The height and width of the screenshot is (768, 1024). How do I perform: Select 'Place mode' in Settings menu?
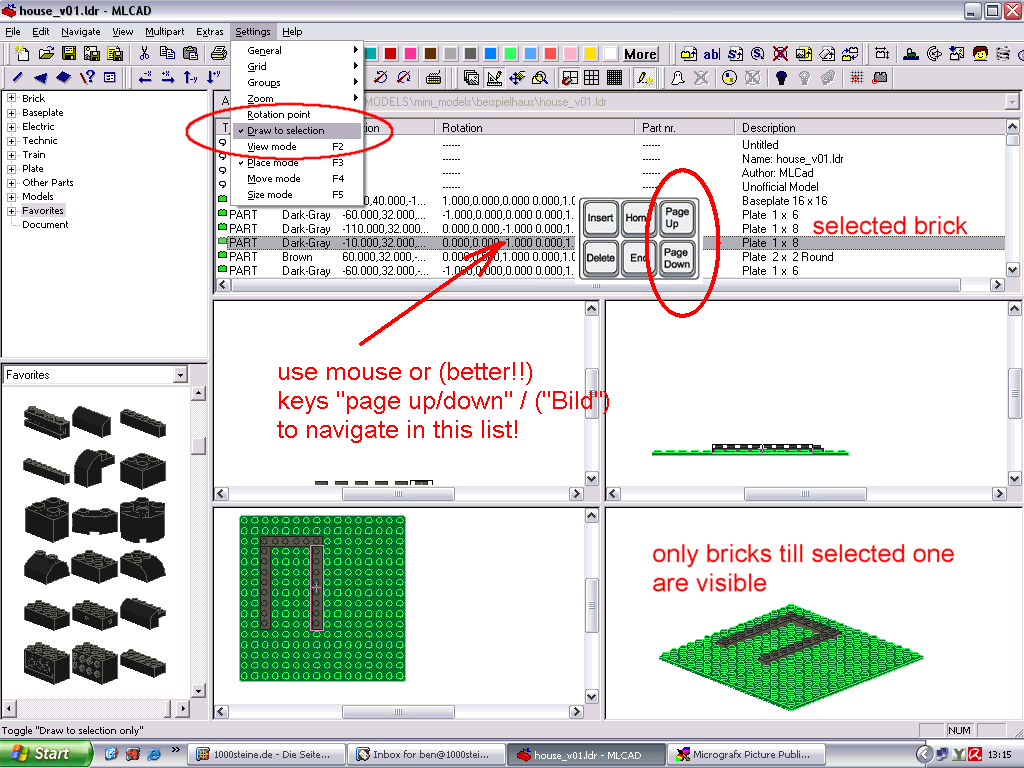pyautogui.click(x=297, y=163)
